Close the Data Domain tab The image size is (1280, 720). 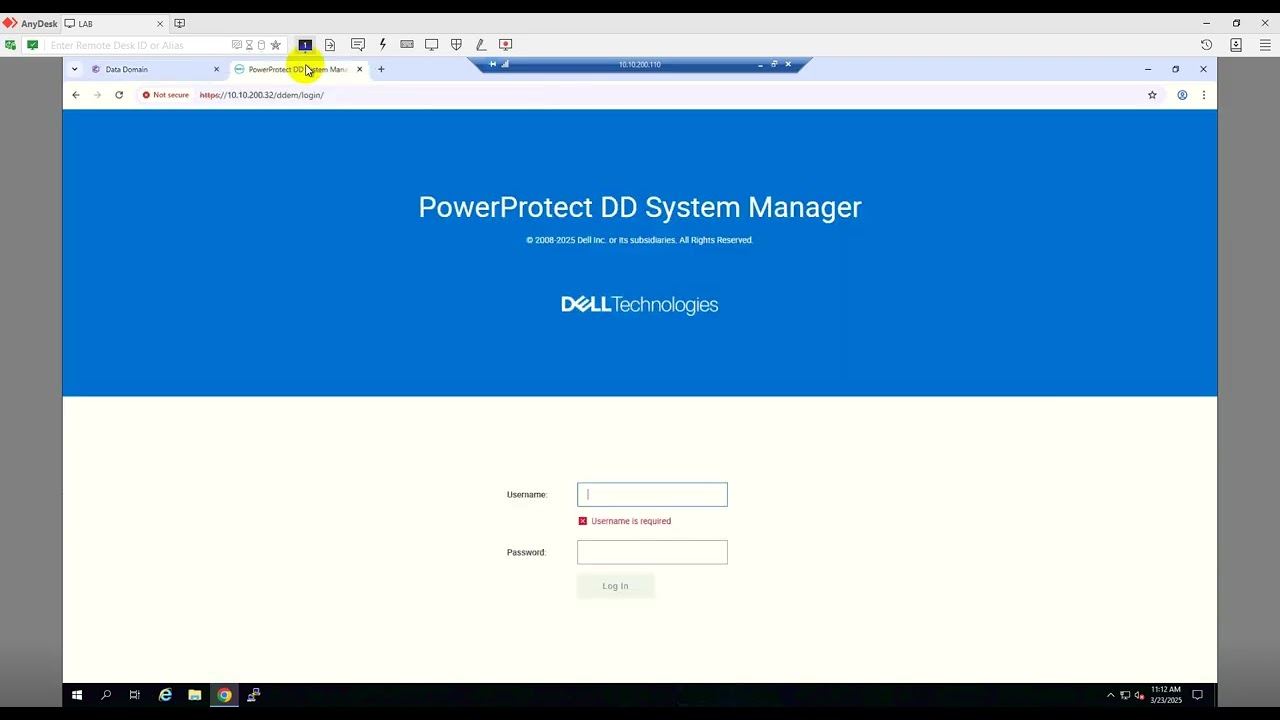(216, 69)
